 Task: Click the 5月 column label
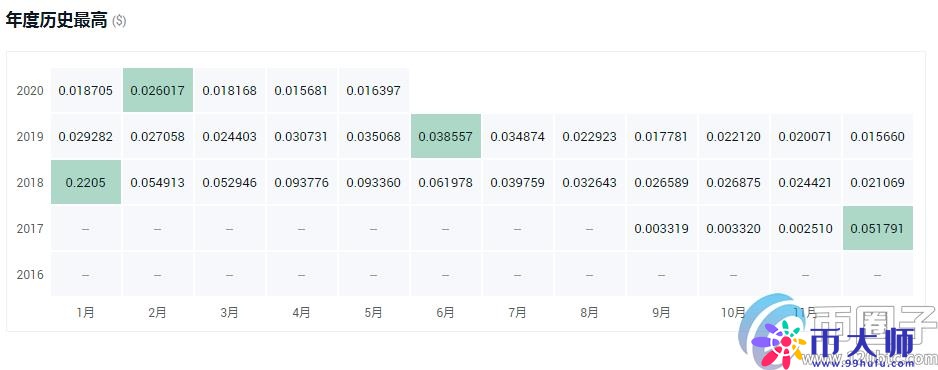click(373, 313)
